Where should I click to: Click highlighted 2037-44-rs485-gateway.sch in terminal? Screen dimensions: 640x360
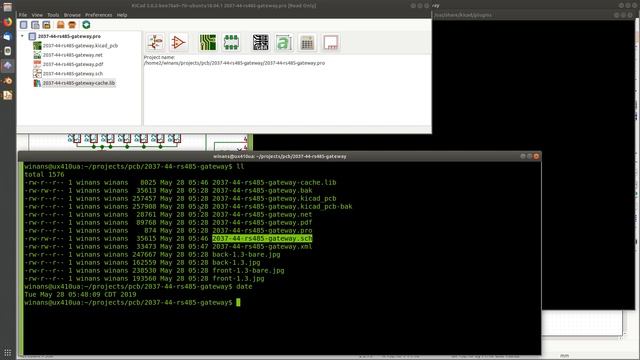coord(262,238)
